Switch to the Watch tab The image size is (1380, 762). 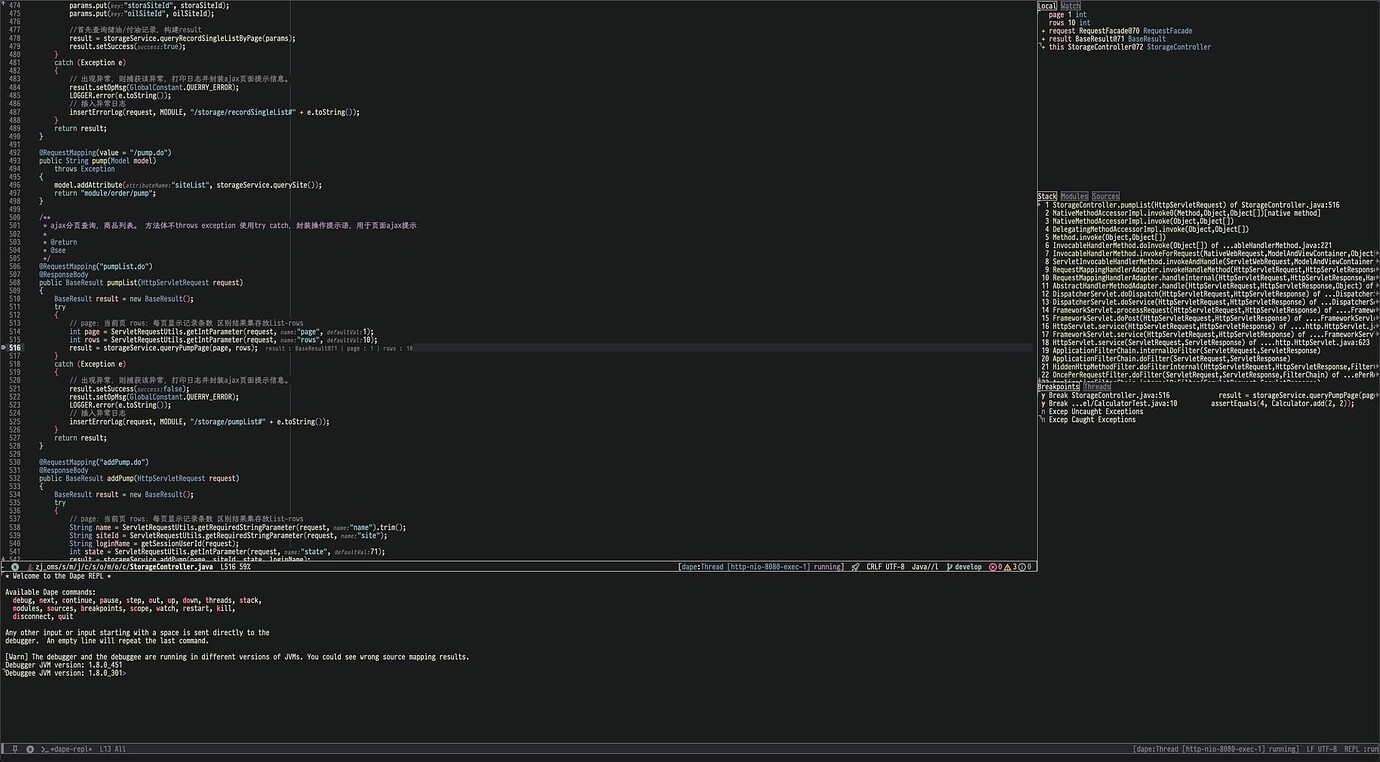1070,5
